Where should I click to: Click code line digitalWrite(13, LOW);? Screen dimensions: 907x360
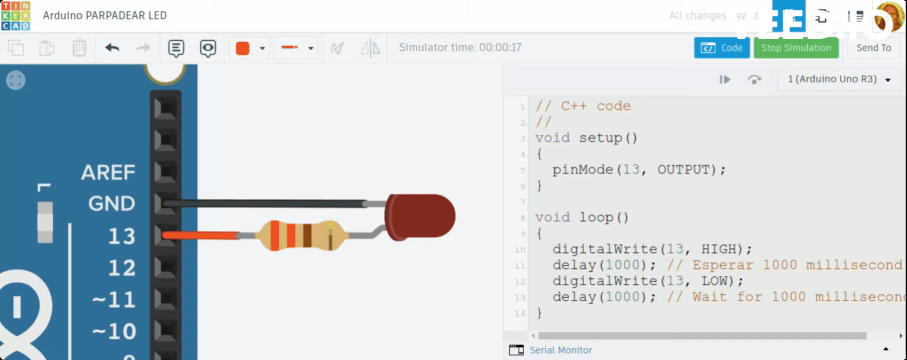pos(648,281)
